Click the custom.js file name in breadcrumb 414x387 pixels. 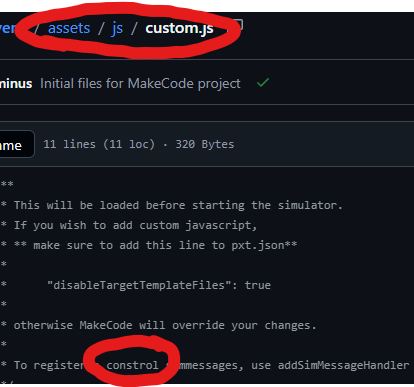coord(179,29)
